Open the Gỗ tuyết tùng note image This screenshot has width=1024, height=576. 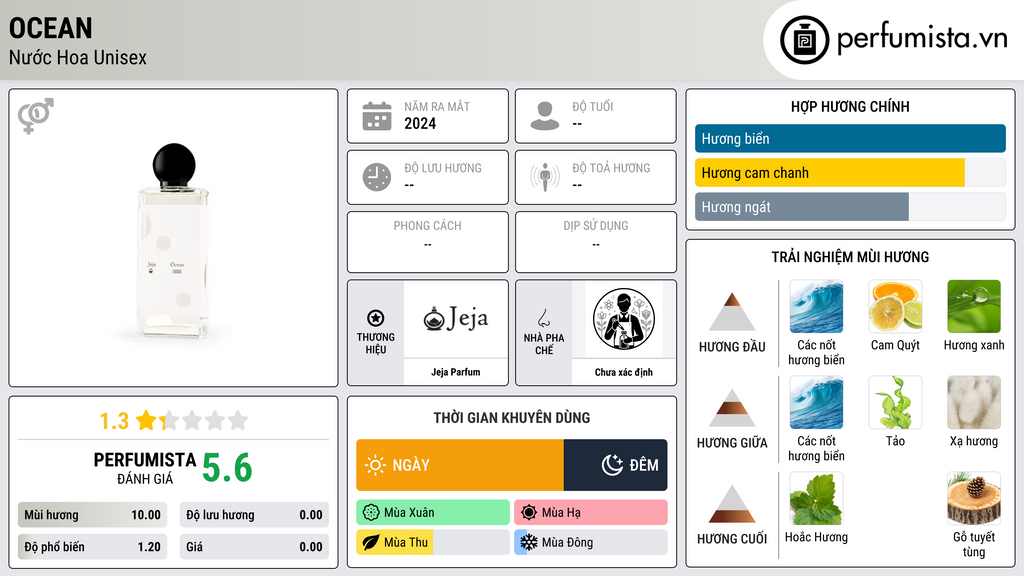pos(974,498)
